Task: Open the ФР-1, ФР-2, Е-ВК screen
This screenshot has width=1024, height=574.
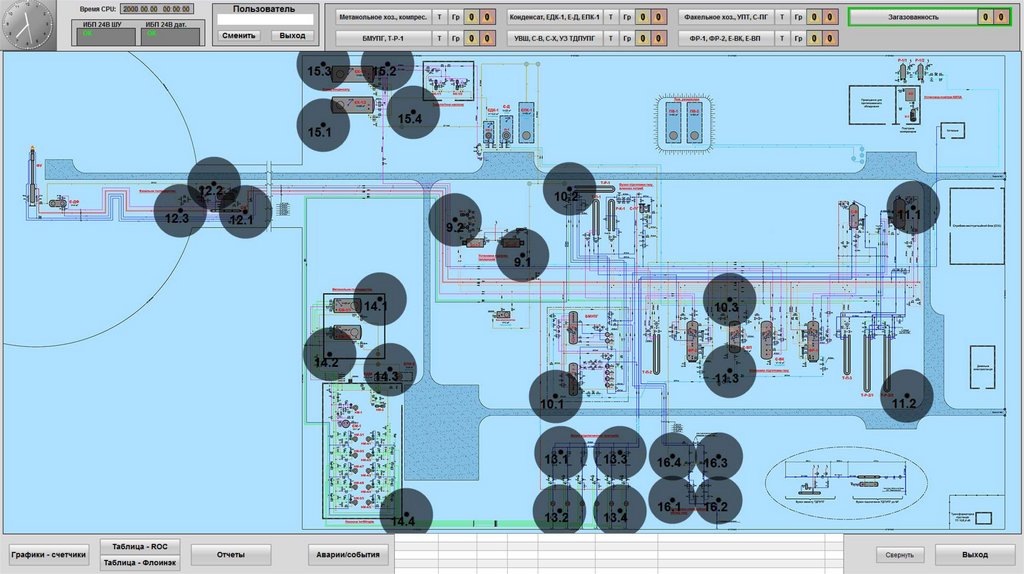Action: click(727, 37)
